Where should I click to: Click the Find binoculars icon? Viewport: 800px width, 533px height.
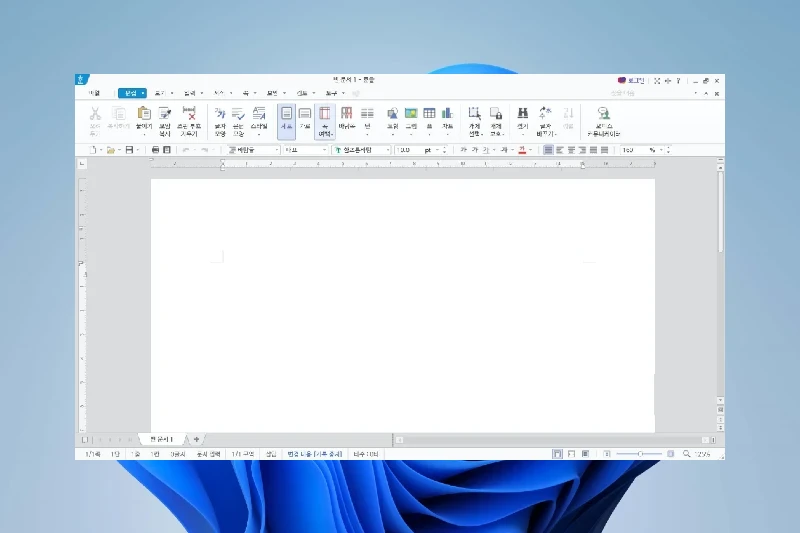point(522,114)
